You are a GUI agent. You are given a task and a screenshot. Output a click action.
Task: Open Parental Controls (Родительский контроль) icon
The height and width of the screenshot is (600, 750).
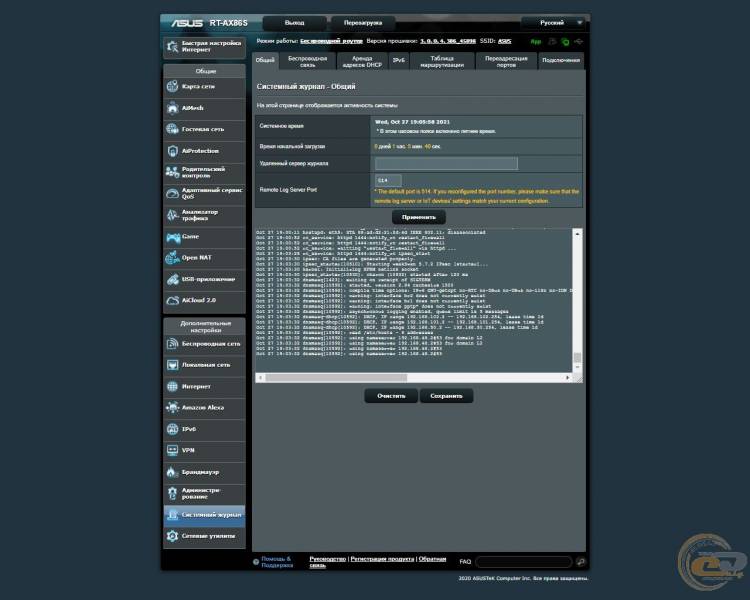(x=172, y=172)
